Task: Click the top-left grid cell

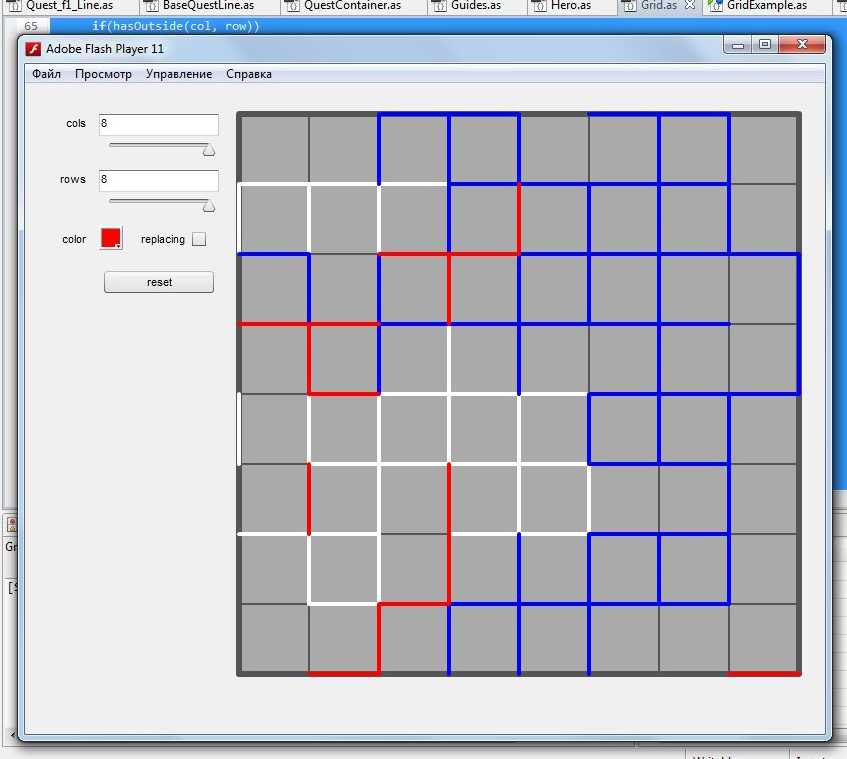Action: tap(274, 150)
